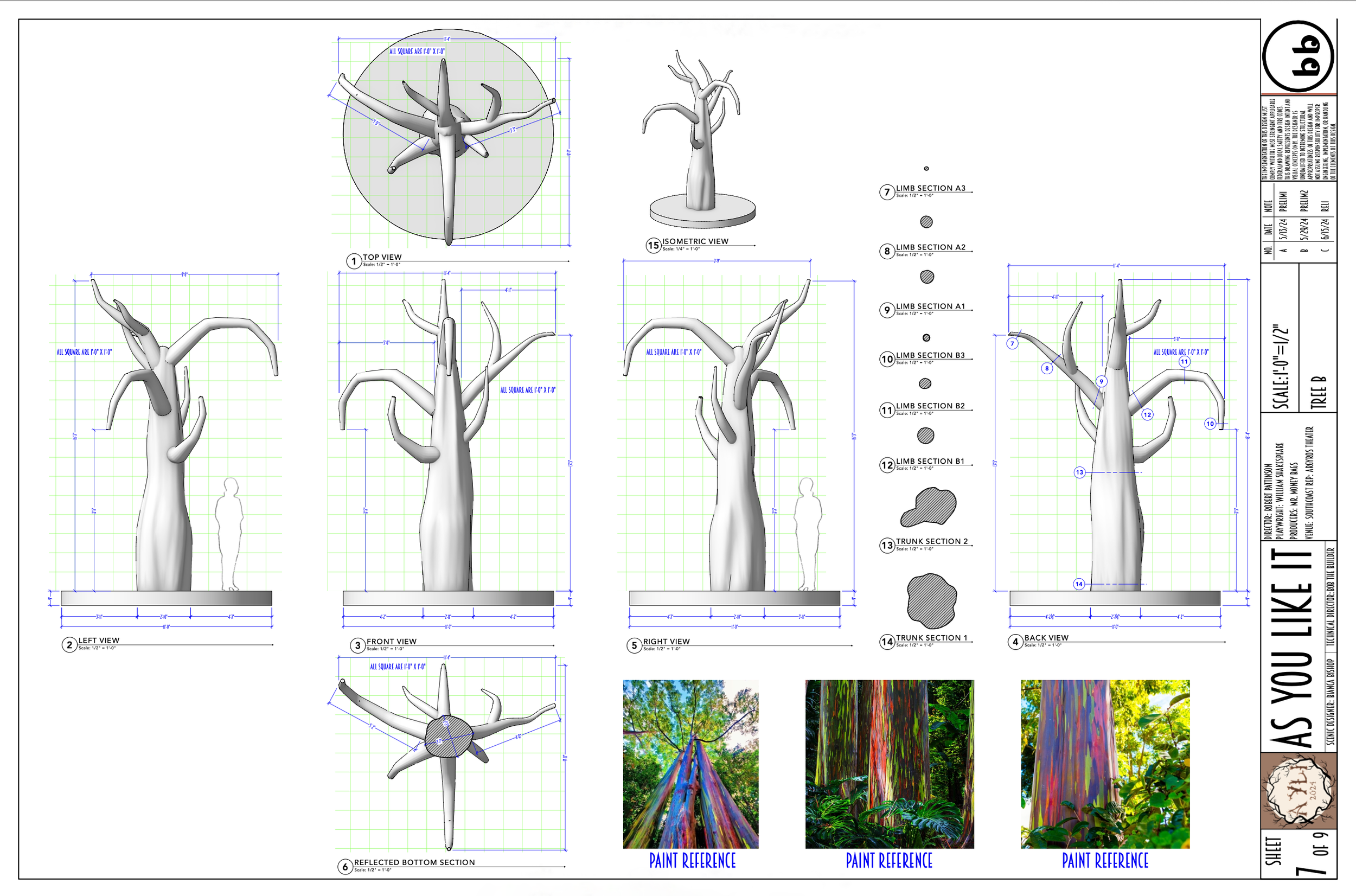Click the "PRELIM2" revision note
1356x896 pixels.
(x=1304, y=201)
